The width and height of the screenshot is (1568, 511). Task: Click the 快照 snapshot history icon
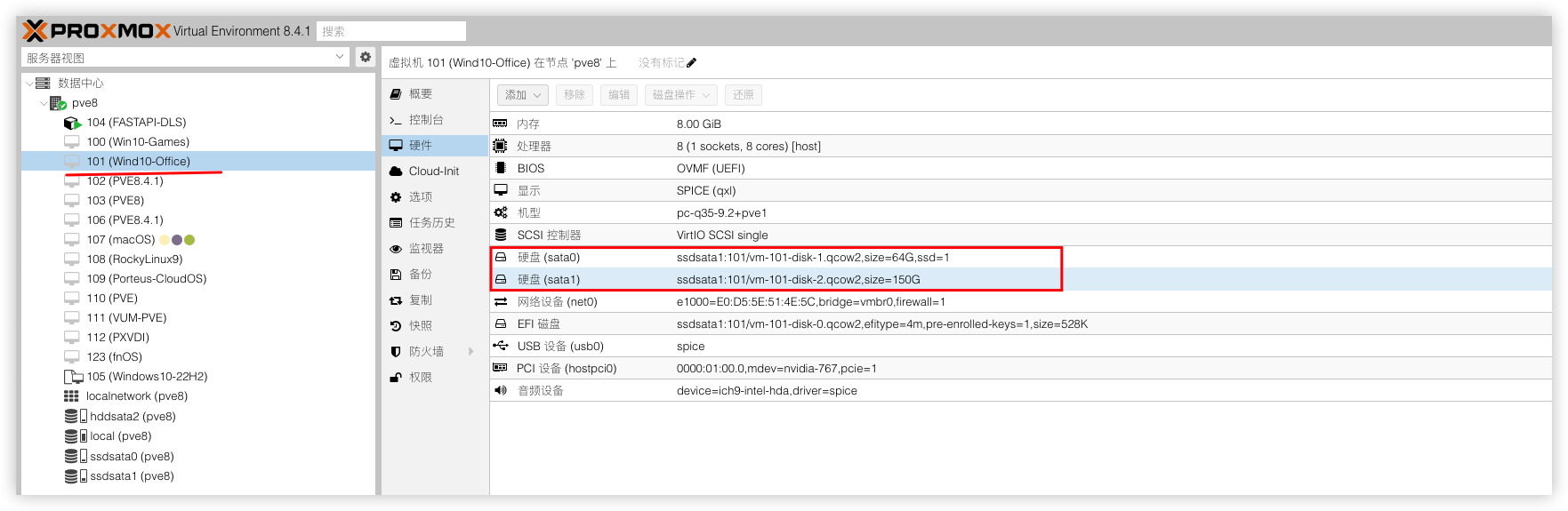(396, 326)
